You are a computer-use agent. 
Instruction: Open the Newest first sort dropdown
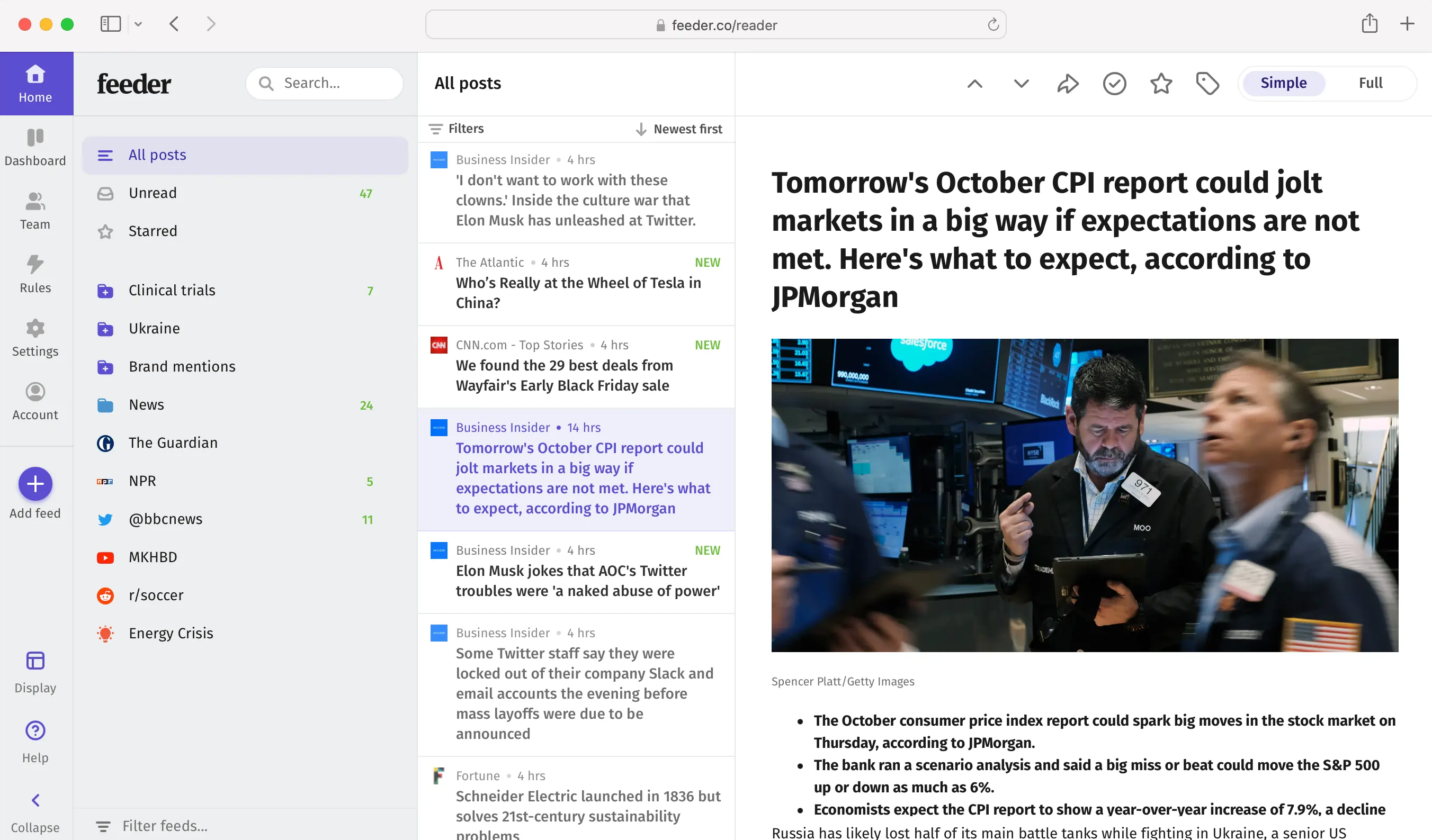click(679, 129)
